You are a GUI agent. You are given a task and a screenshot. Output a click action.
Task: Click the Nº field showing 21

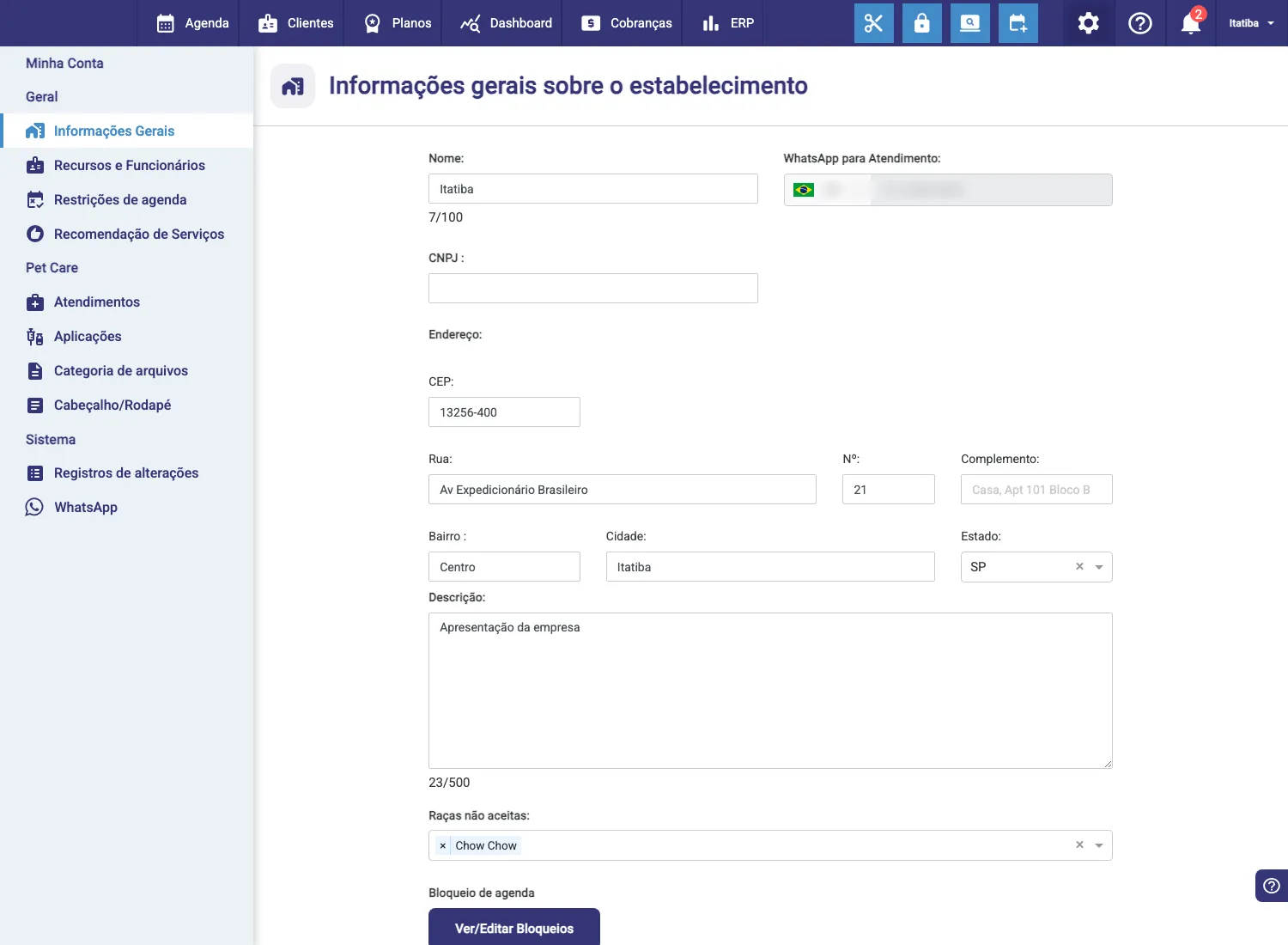889,490
